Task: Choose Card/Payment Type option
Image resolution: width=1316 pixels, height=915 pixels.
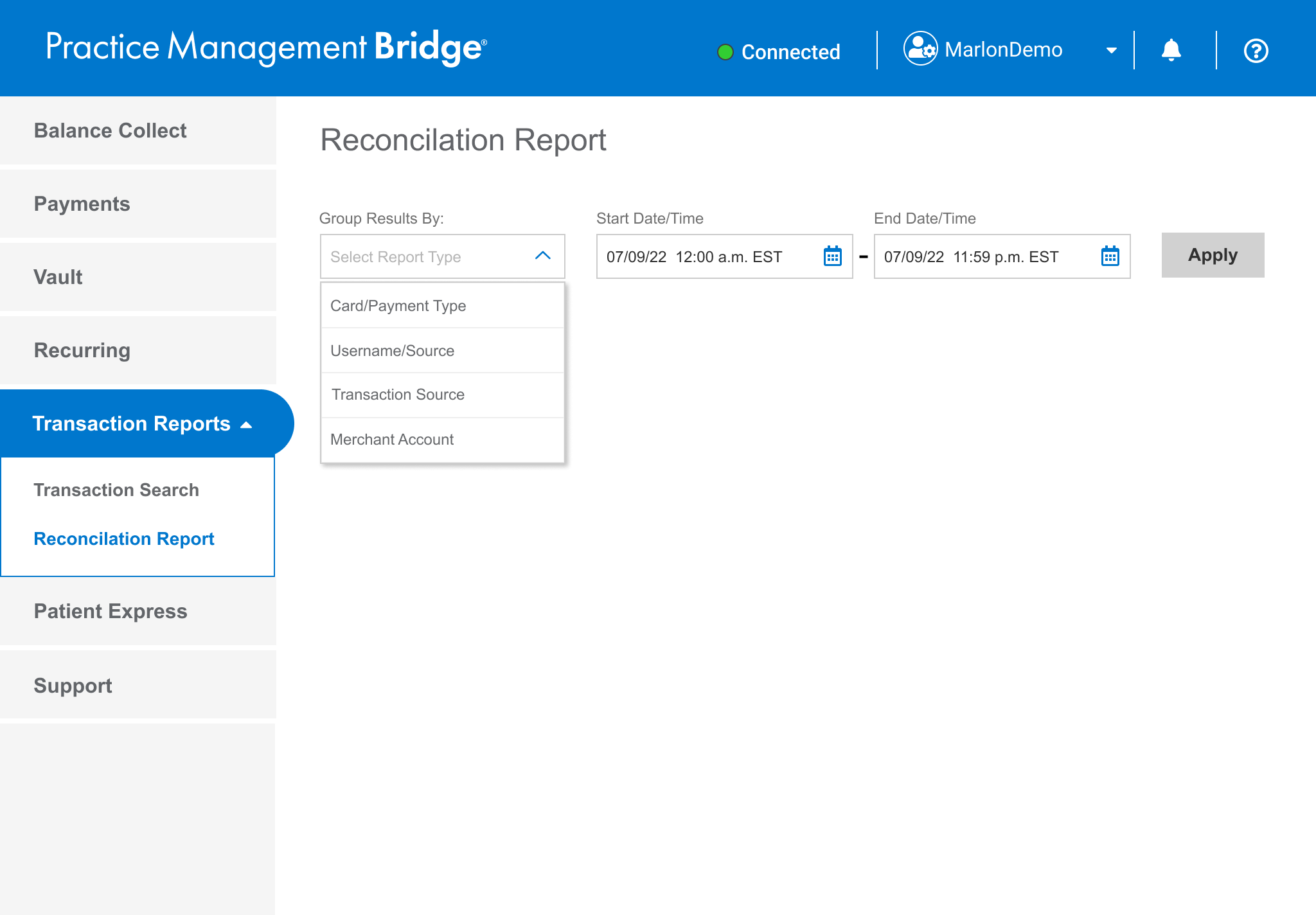Action: pos(398,306)
